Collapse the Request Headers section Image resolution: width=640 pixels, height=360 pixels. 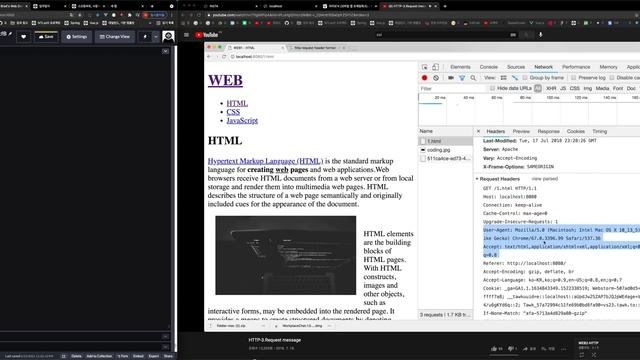click(x=477, y=179)
